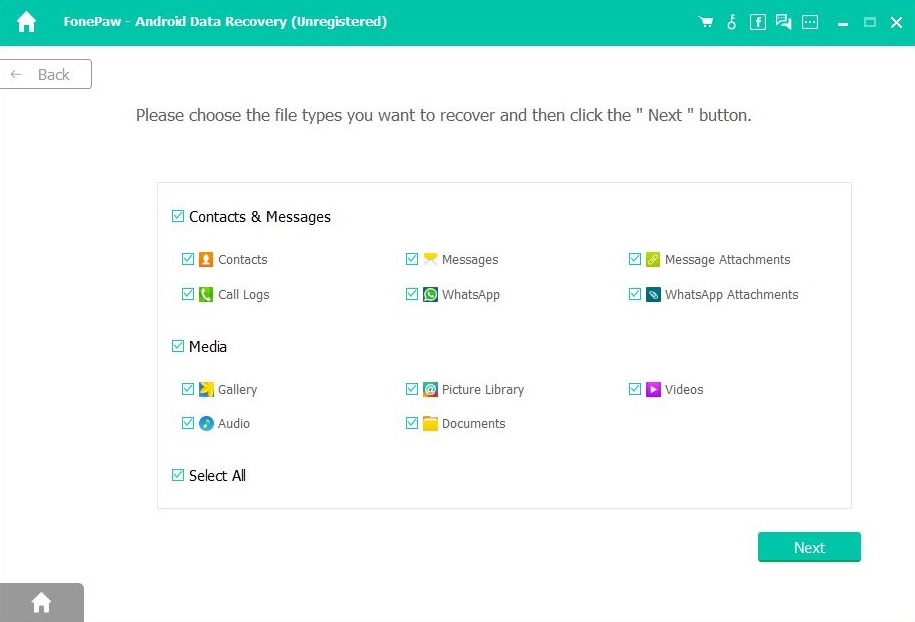Click the key icon to register the software
This screenshot has height=622, width=915.
click(x=731, y=21)
